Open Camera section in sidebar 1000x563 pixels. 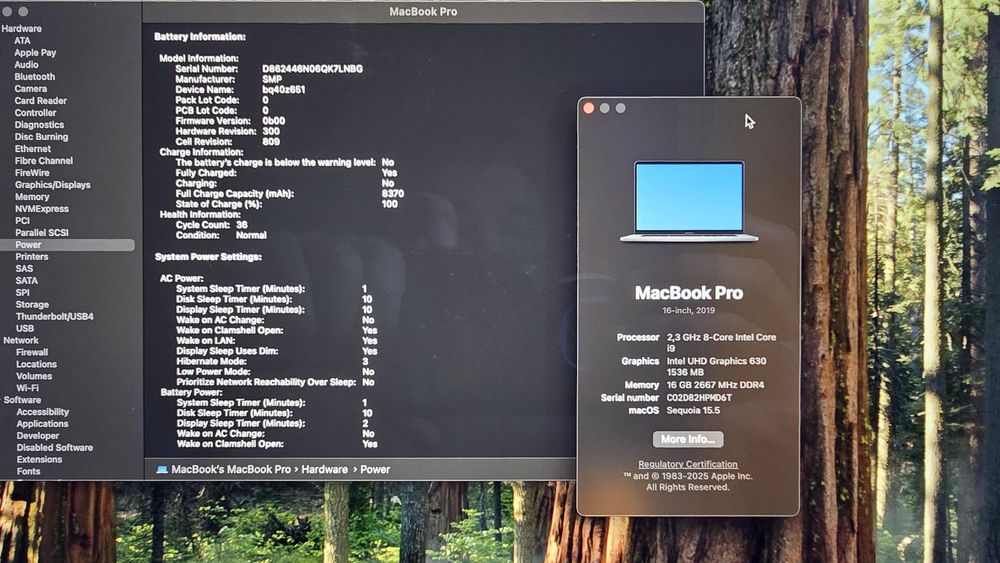pyautogui.click(x=31, y=89)
